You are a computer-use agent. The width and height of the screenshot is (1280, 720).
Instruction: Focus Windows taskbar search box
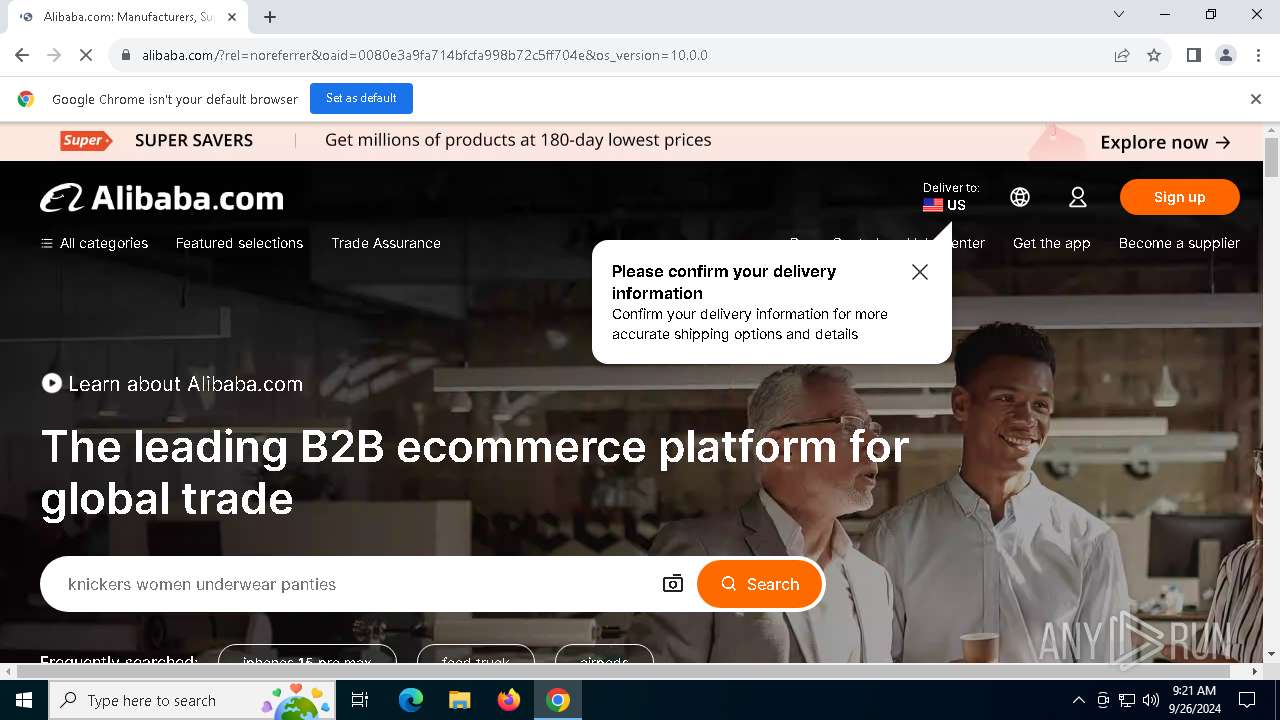[x=193, y=700]
